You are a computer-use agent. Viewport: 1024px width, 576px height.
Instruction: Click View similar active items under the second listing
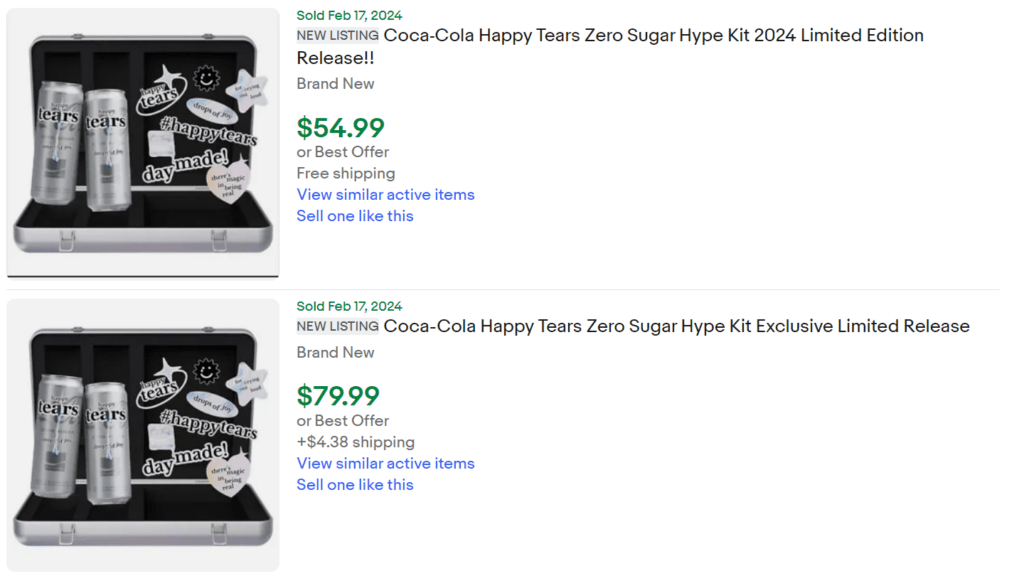point(385,463)
